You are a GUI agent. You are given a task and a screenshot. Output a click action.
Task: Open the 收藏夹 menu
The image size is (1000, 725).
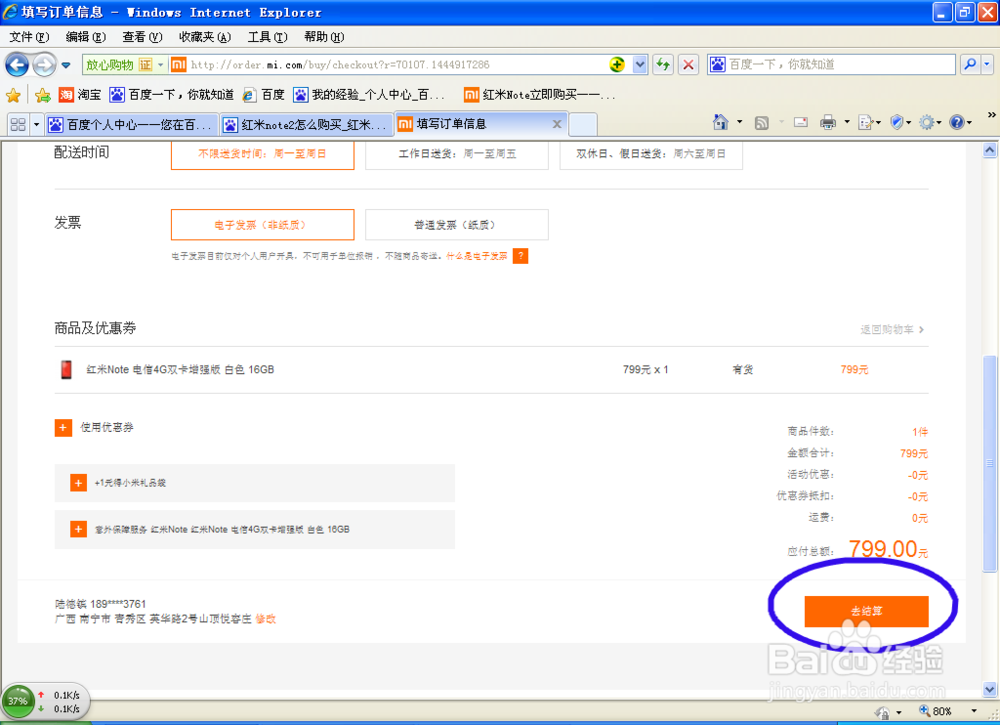[x=205, y=37]
